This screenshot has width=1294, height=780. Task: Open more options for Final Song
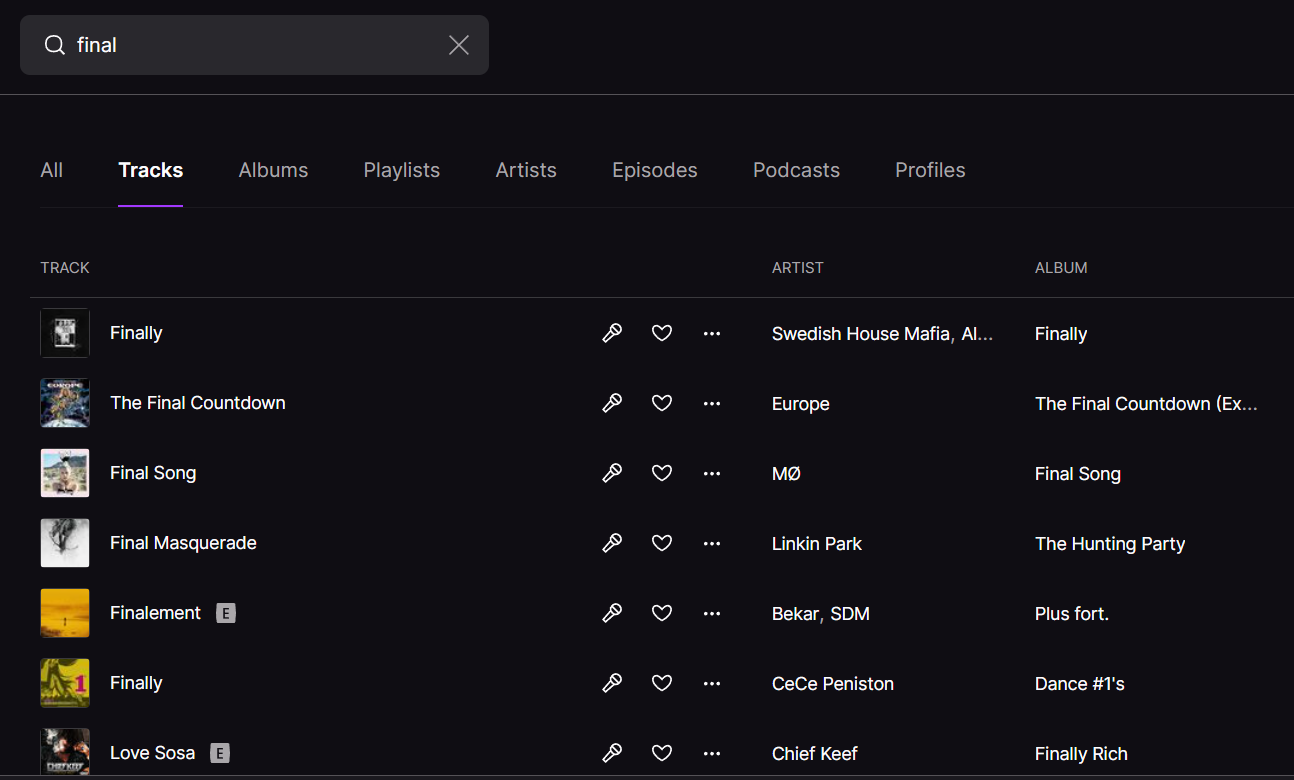(712, 473)
